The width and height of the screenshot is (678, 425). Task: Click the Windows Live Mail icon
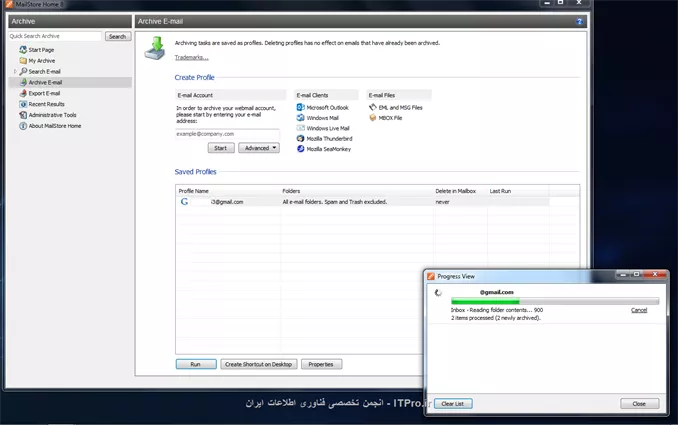click(301, 128)
